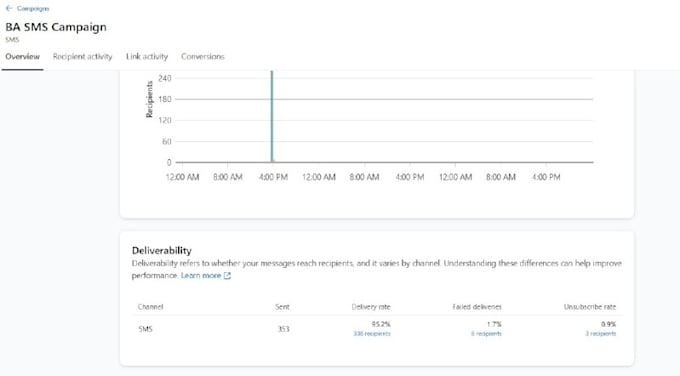680x376 pixels.
Task: Click the 240 y-axis value
Action: point(165,78)
